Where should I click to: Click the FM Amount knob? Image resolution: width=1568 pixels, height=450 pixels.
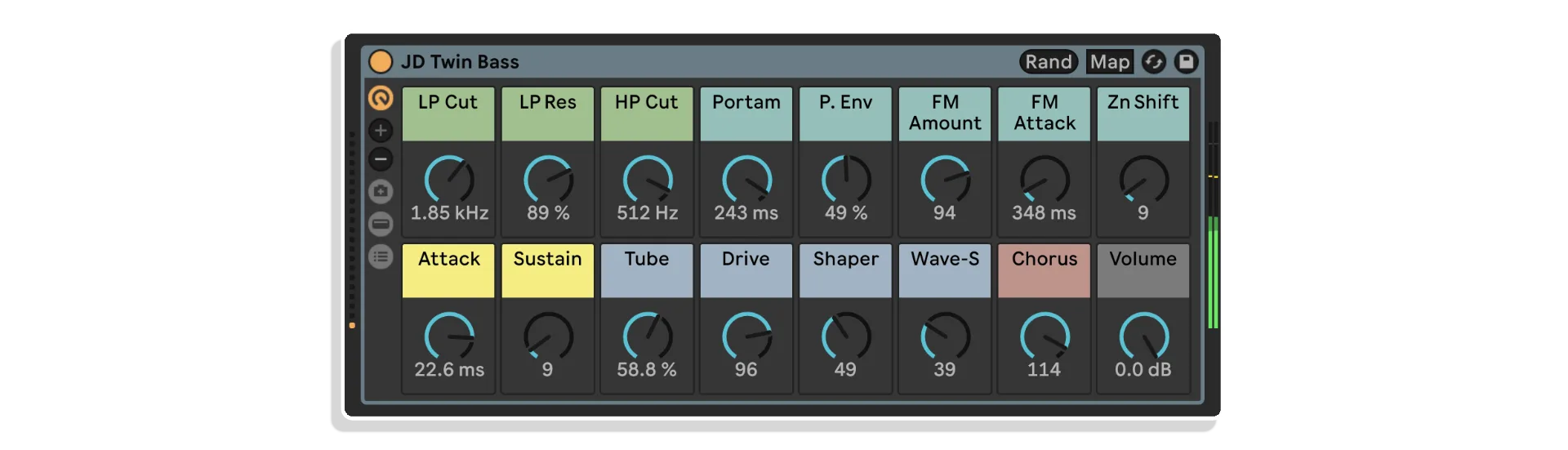(946, 180)
